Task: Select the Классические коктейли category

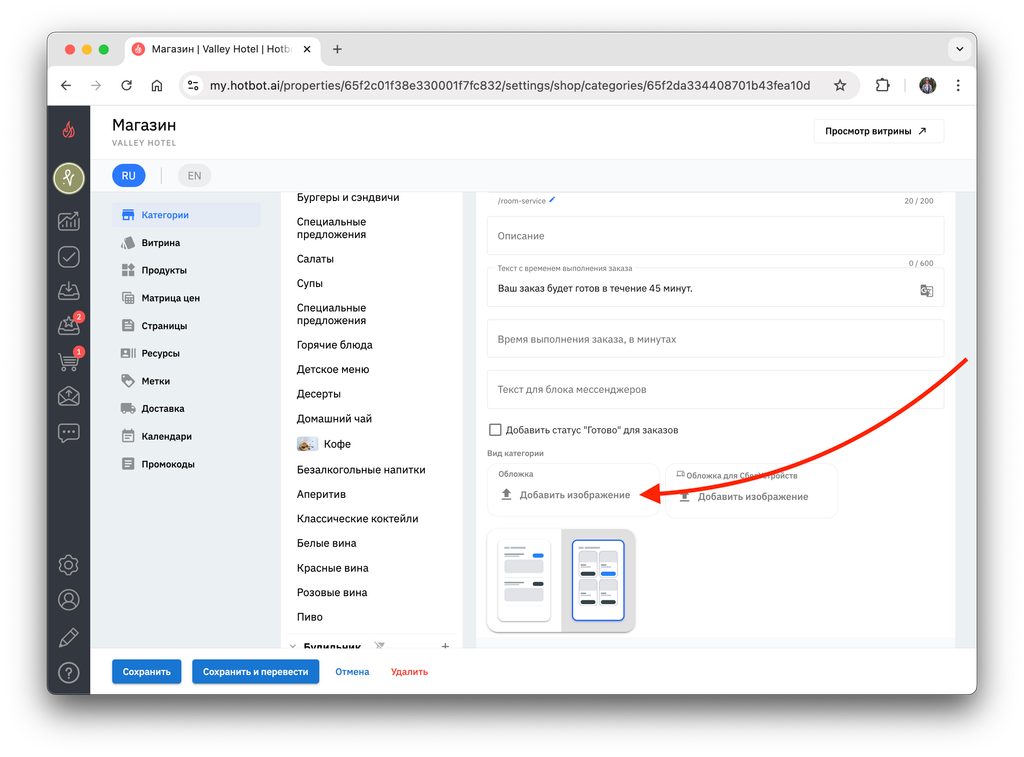Action: tap(358, 519)
